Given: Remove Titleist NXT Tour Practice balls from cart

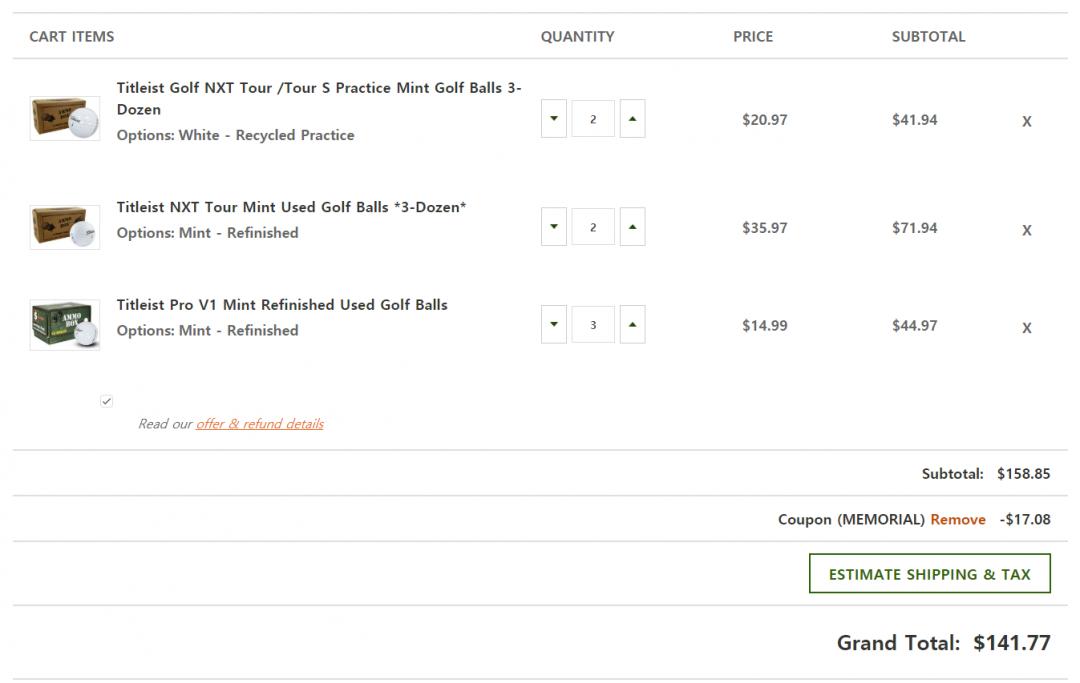Looking at the screenshot, I should [1026, 122].
